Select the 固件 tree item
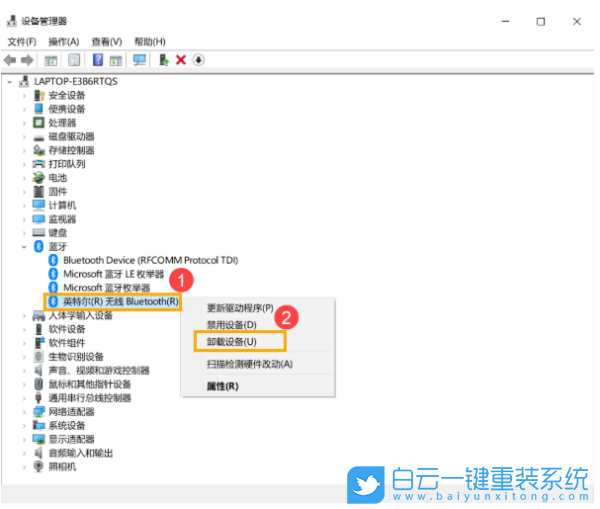This screenshot has width=600, height=509. tap(58, 192)
